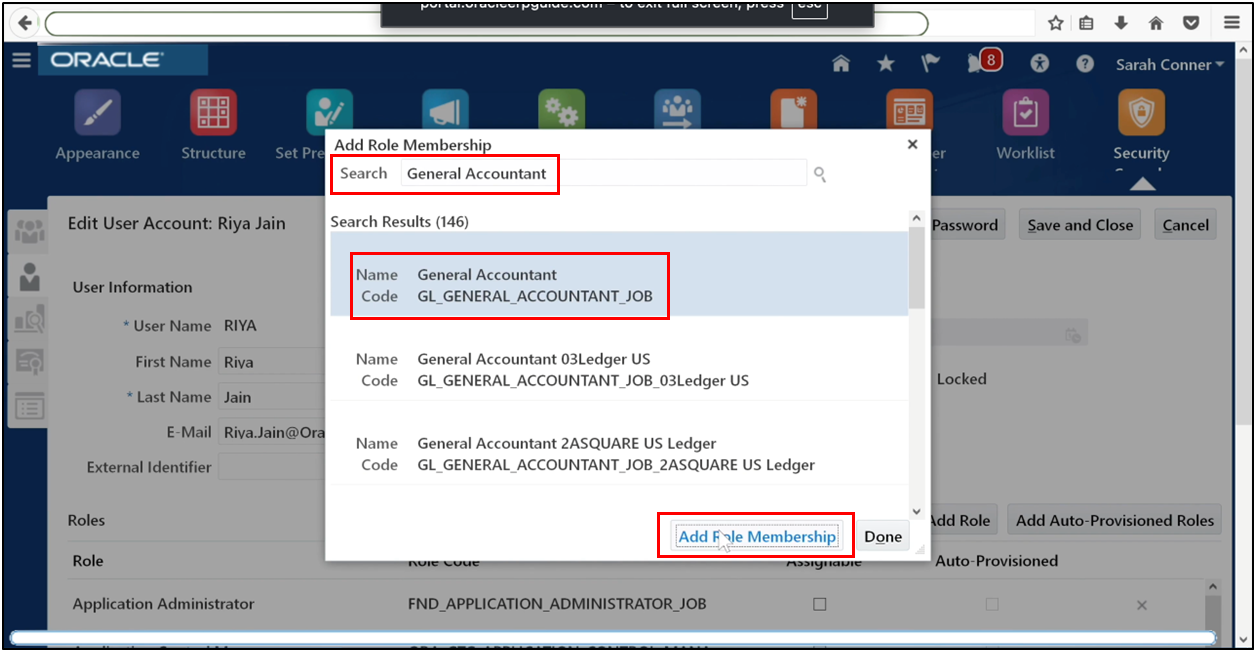
Task: Toggle Auto-Provisioned for Application Administrator role
Action: (991, 604)
